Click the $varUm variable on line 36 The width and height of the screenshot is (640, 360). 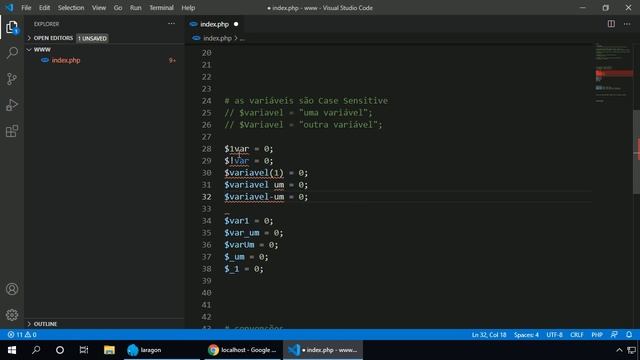tap(239, 244)
